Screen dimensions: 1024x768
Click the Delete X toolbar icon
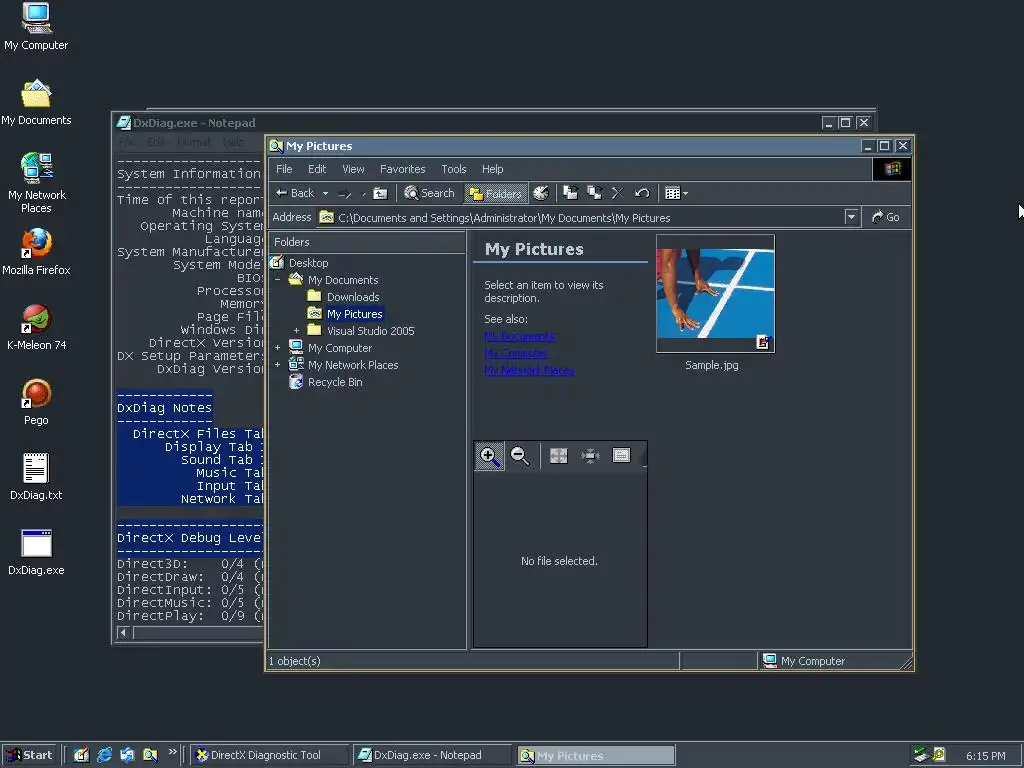click(x=618, y=193)
